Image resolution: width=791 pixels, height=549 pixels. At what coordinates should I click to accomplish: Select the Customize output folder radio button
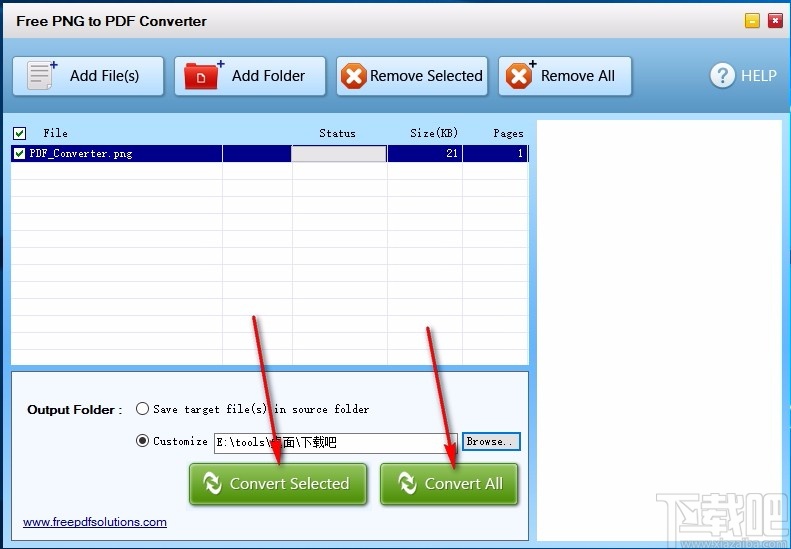[142, 441]
